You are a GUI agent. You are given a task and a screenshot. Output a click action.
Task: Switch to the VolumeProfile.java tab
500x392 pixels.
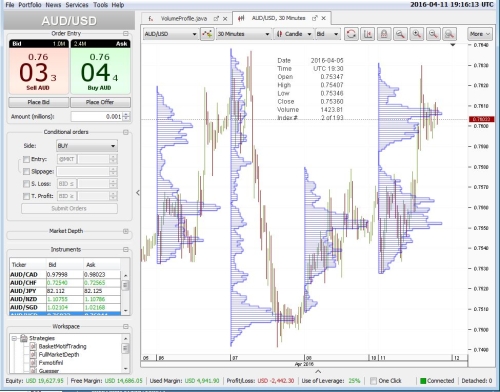tap(184, 19)
